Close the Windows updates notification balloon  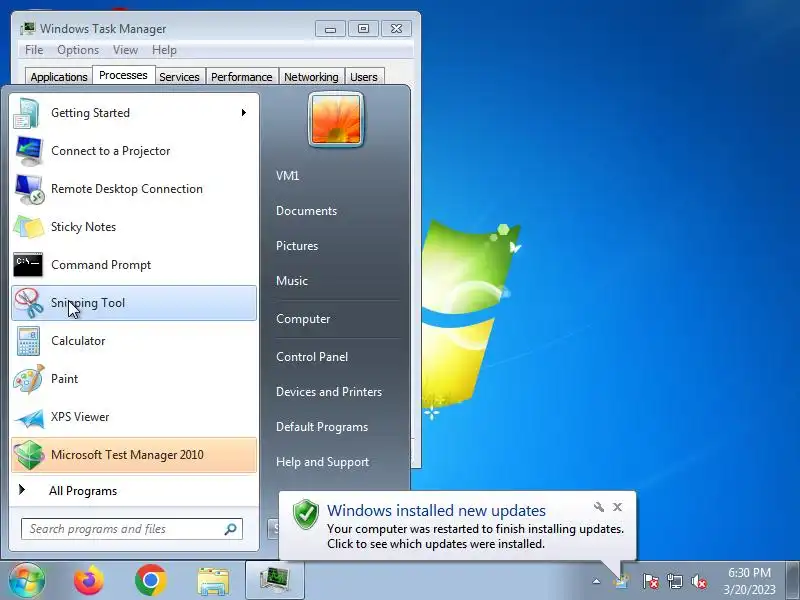(x=617, y=507)
